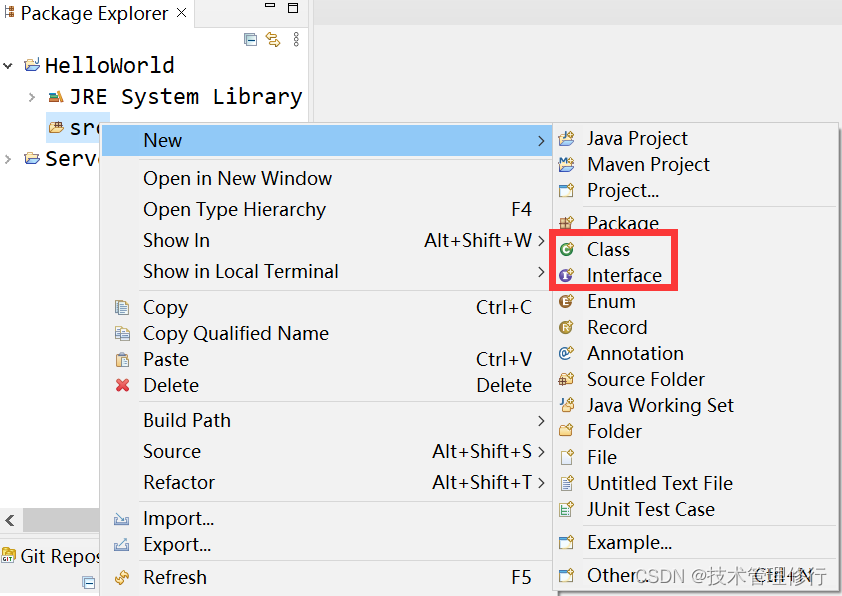Open Package Explorer view menu (three dots)
This screenshot has height=596, width=842.
[x=296, y=39]
